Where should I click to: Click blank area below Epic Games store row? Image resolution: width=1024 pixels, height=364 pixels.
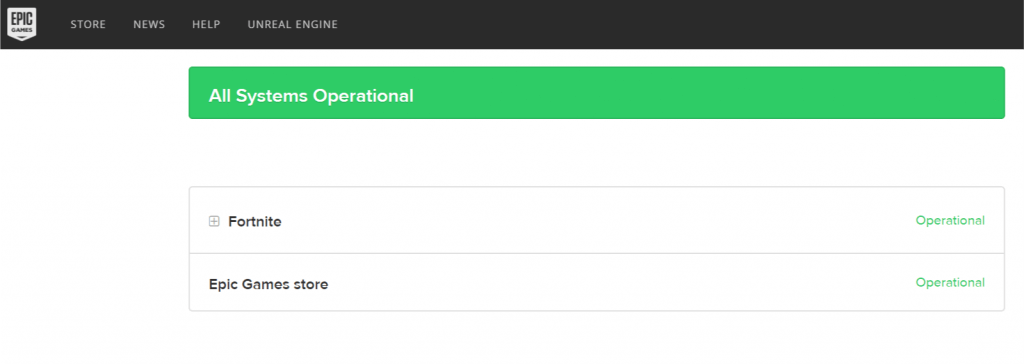tap(596, 338)
